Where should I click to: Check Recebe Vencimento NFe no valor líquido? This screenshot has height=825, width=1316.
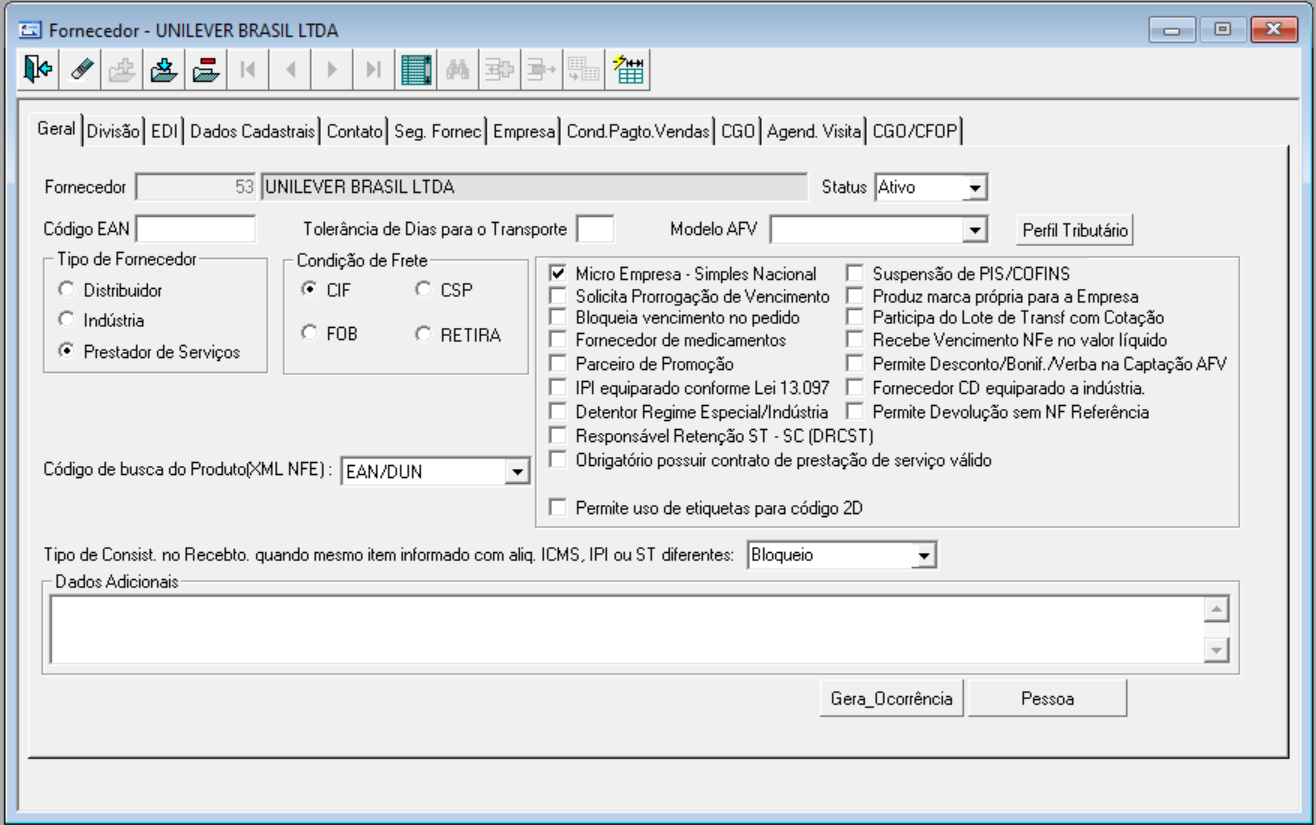coord(855,341)
